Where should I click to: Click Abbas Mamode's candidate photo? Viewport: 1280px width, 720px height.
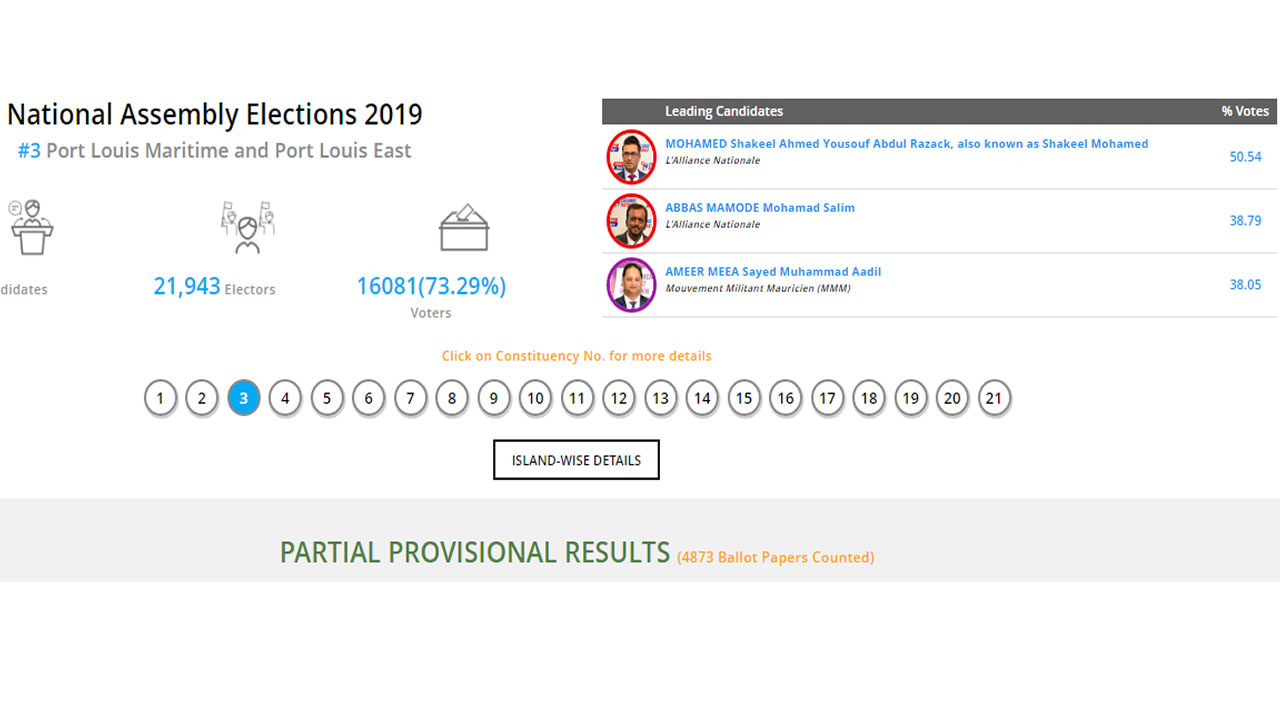[631, 221]
